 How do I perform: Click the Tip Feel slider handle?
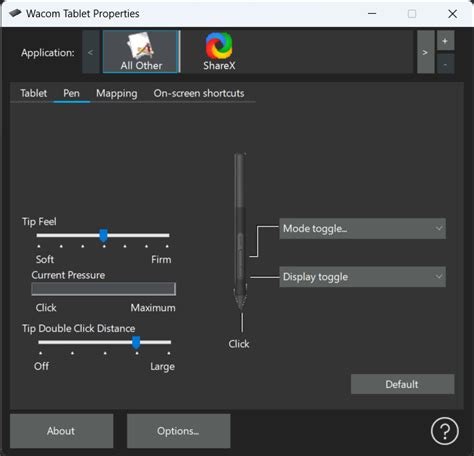pos(104,235)
